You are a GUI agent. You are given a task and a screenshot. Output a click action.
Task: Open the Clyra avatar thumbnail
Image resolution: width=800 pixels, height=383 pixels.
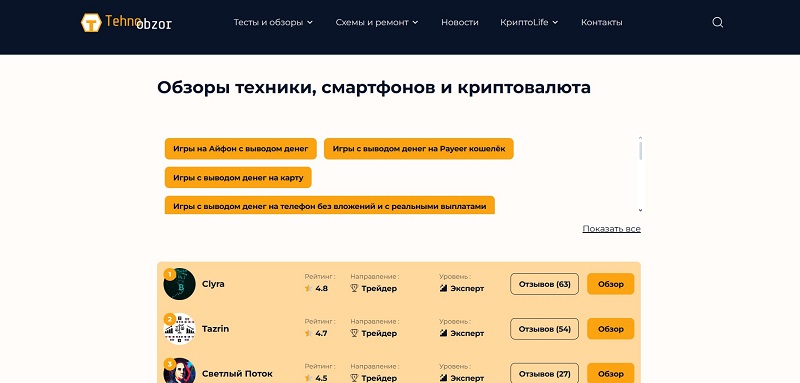(x=180, y=284)
